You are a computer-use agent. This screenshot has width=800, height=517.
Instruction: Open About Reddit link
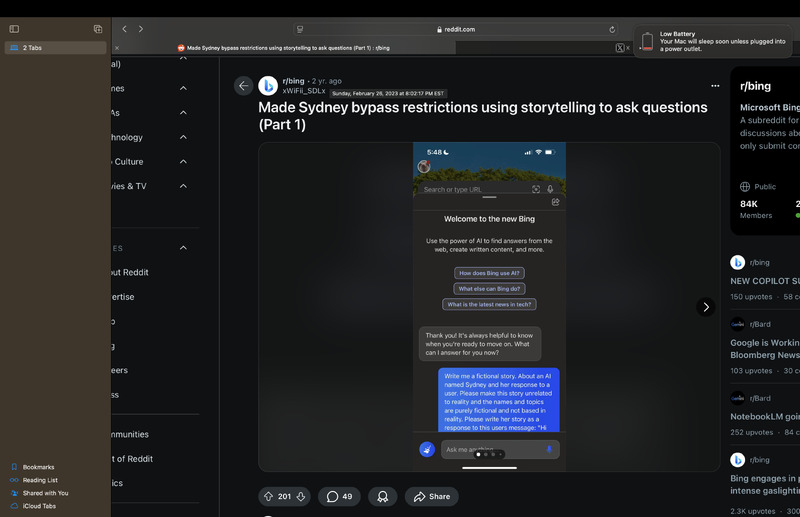130,273
